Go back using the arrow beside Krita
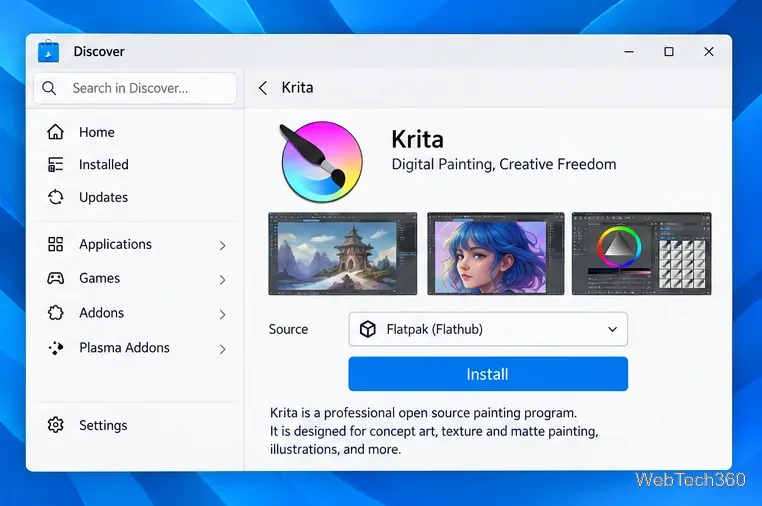 click(263, 88)
